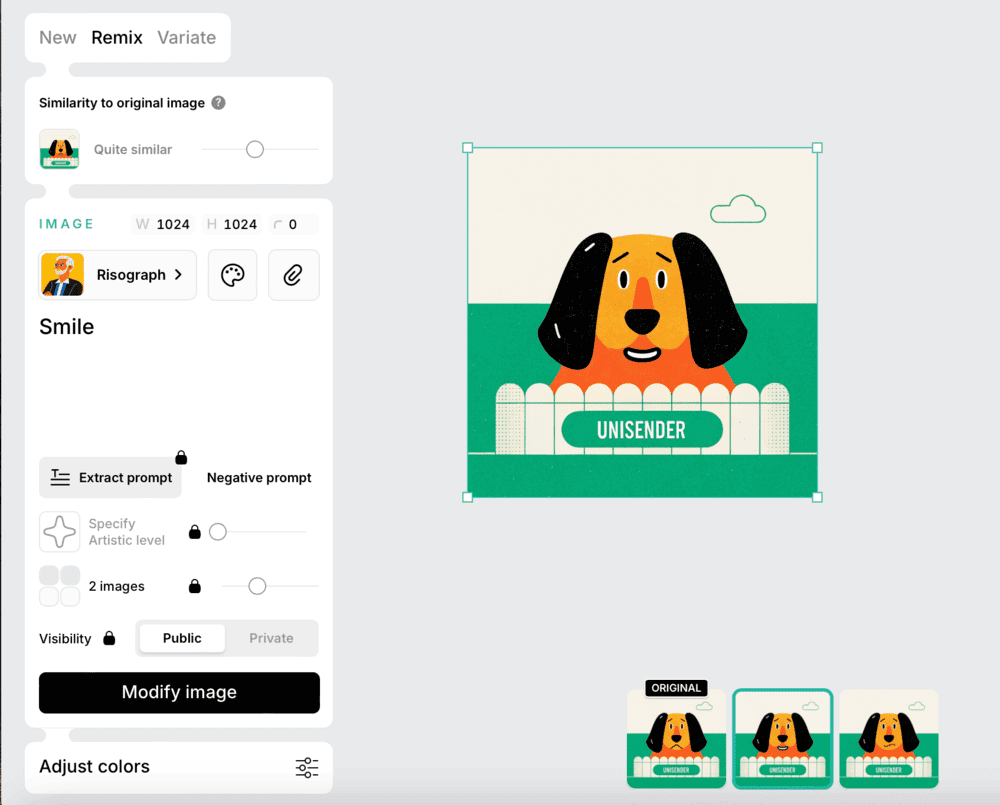Screen dimensions: 1000x805
Task: Click the 2 images label
Action: click(x=116, y=586)
